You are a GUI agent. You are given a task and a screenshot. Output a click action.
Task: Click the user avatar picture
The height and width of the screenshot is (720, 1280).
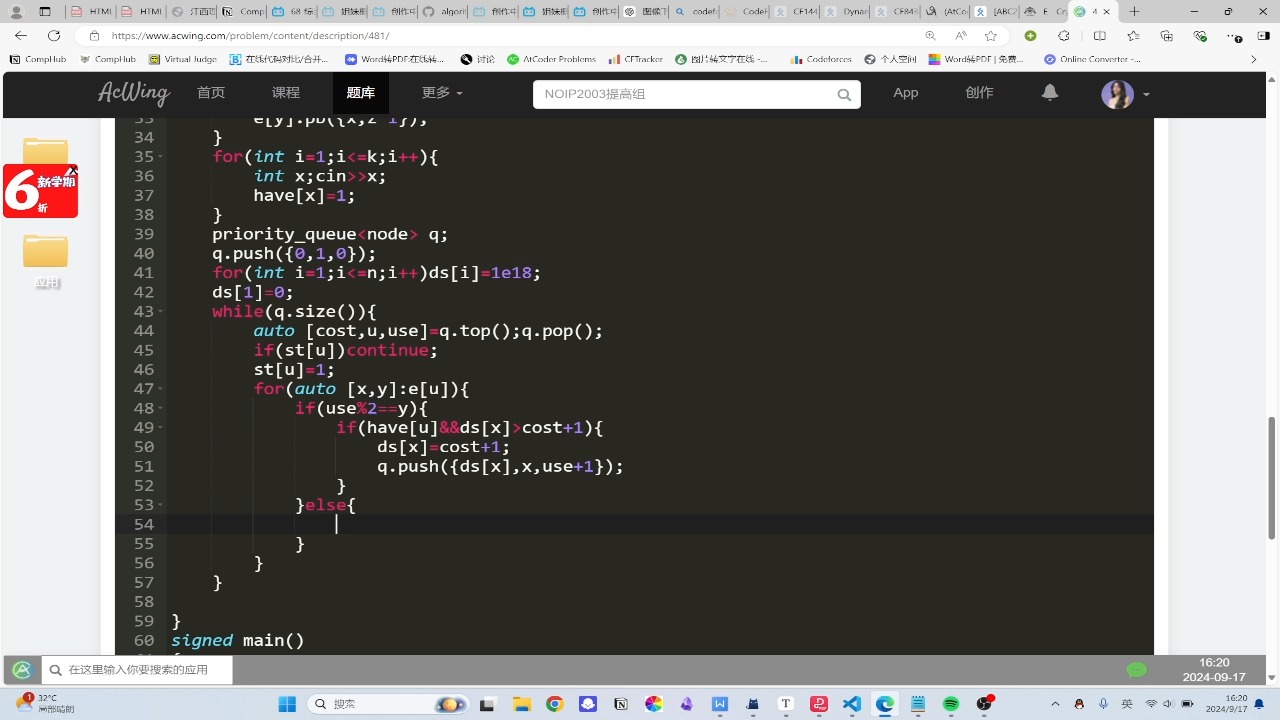1117,95
